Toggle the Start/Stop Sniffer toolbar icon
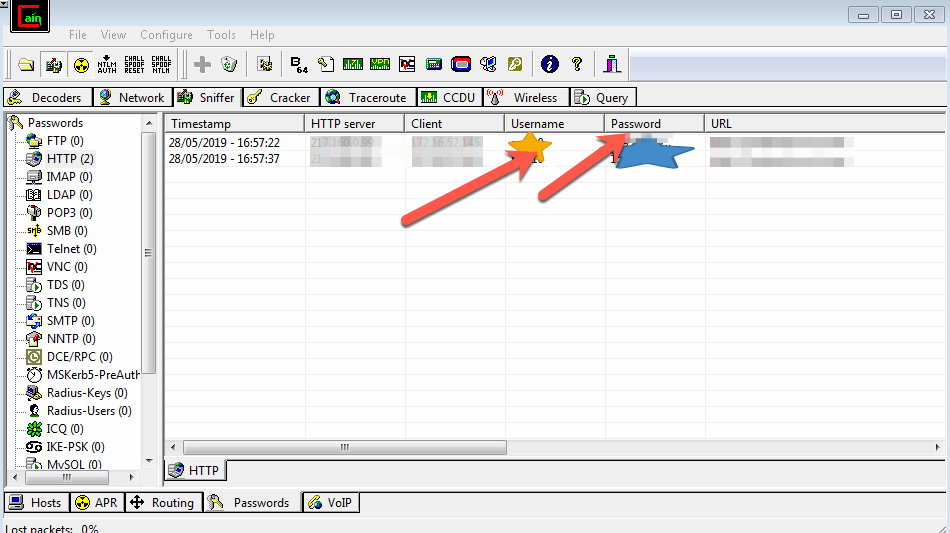 pos(54,65)
